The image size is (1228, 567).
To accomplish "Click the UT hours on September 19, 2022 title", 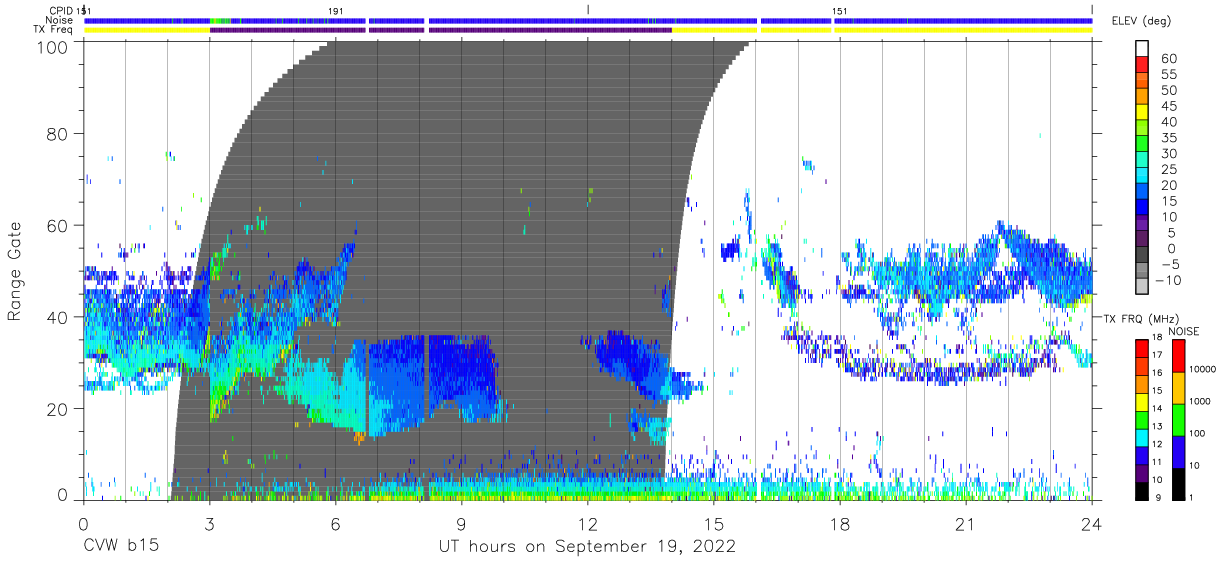I will [587, 547].
